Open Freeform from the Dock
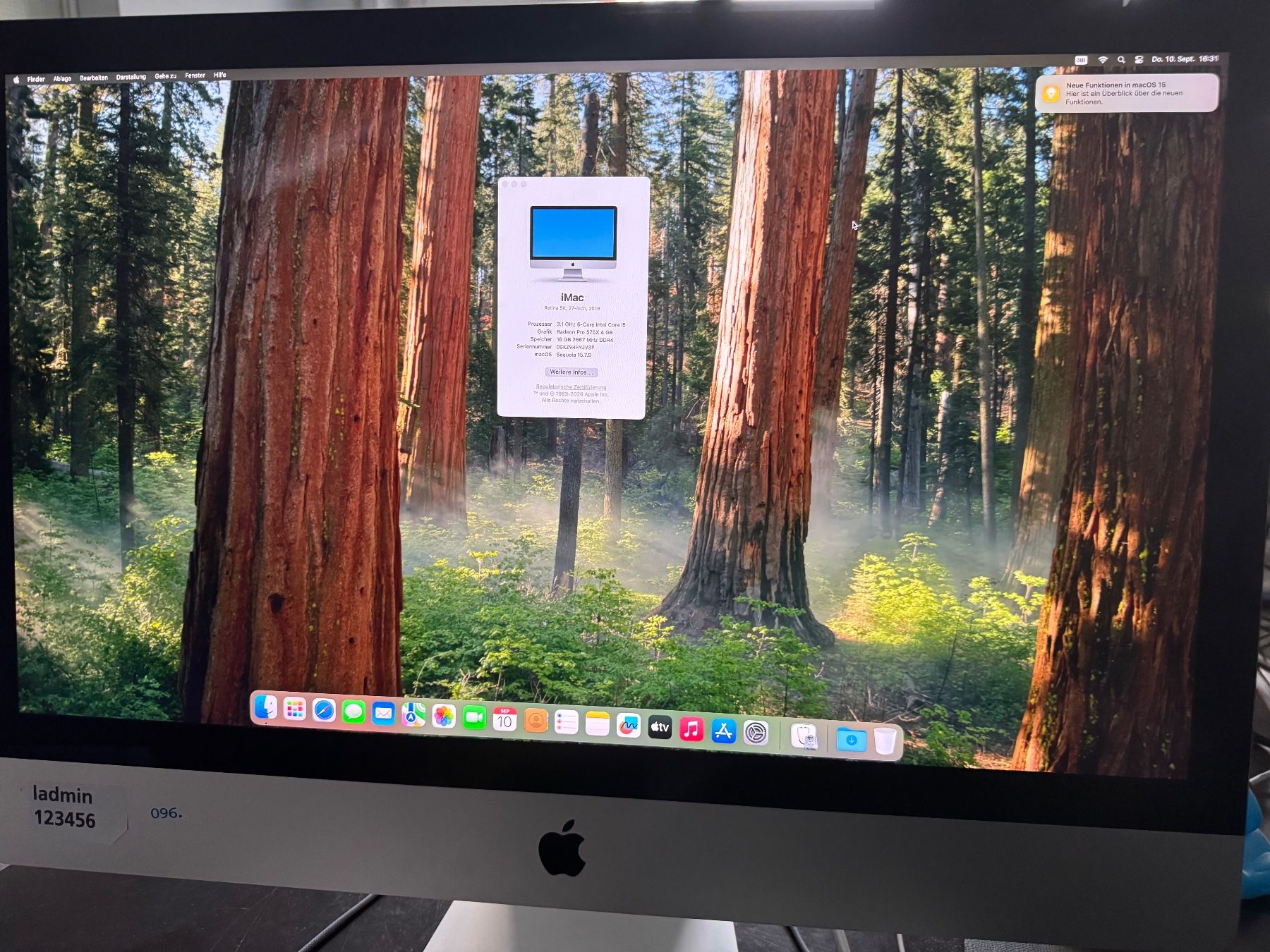1270x952 pixels. click(x=628, y=726)
